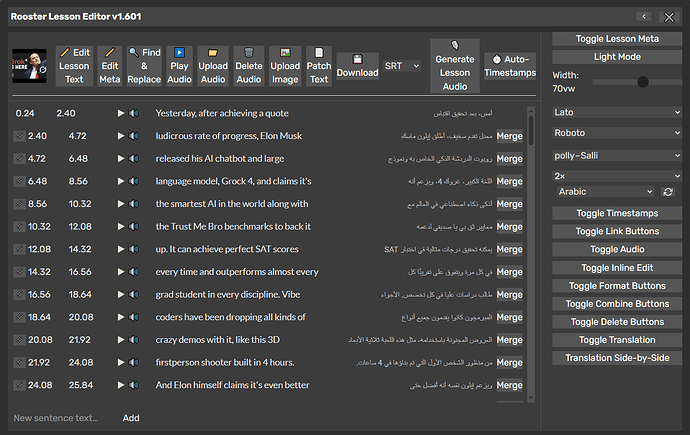The height and width of the screenshot is (435, 690).
Task: Click link icon left of timestamp 24.08
Action: click(19, 385)
